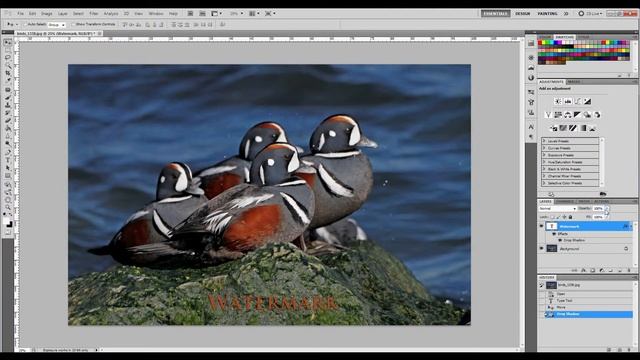The height and width of the screenshot is (360, 640).
Task: Add a Curves adjustment layer
Action: click(578, 101)
